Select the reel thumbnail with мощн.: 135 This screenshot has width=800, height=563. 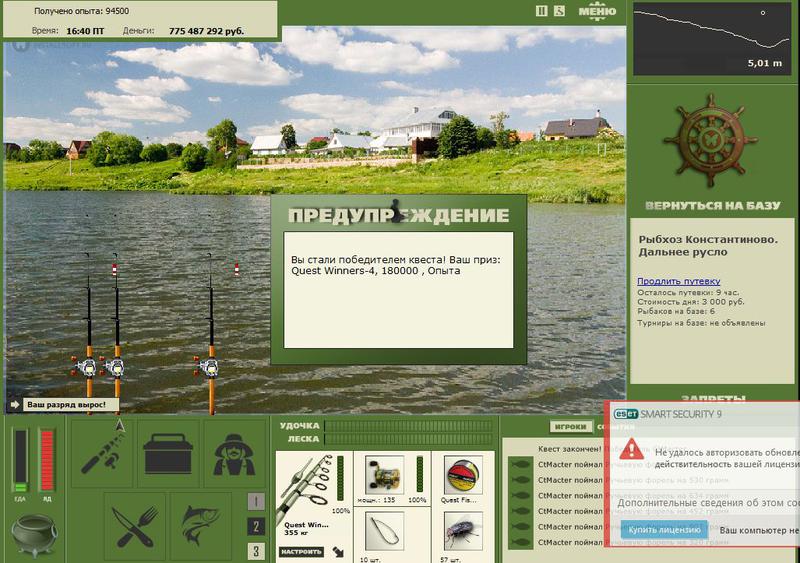pyautogui.click(x=385, y=475)
